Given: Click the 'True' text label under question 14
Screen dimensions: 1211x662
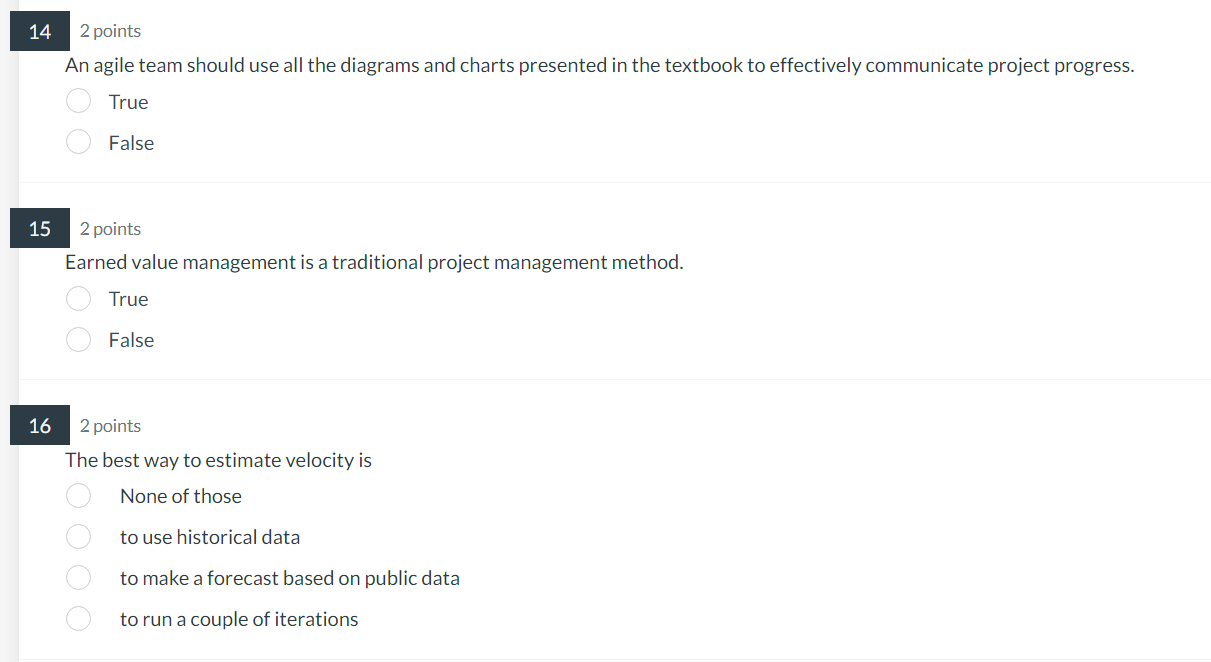Looking at the screenshot, I should click(127, 101).
